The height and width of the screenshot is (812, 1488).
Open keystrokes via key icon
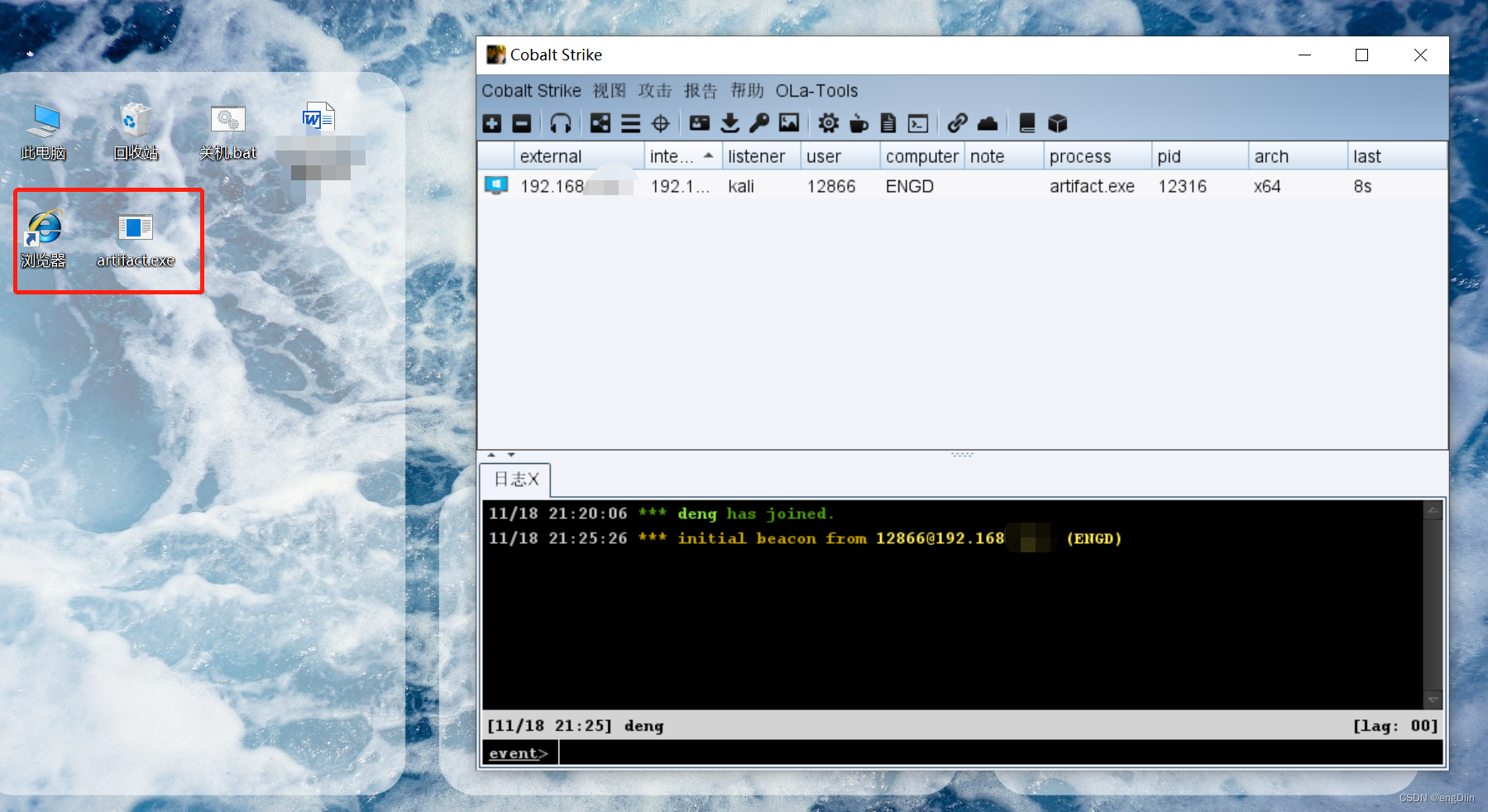point(759,124)
